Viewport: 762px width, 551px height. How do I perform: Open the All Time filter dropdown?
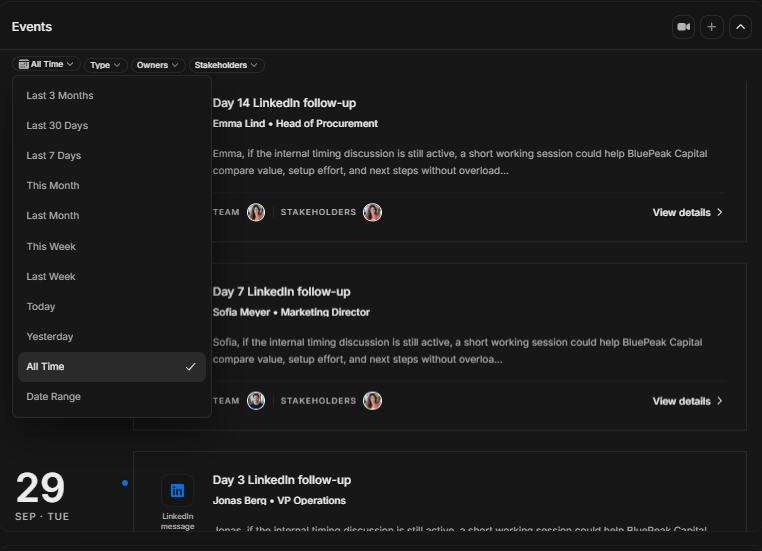[46, 64]
